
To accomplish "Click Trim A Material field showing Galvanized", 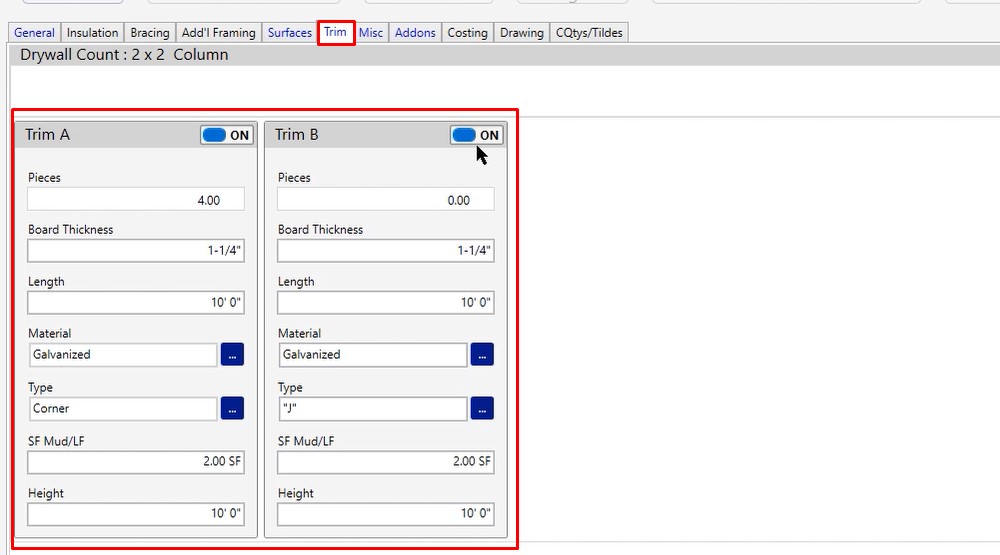I will click(123, 355).
